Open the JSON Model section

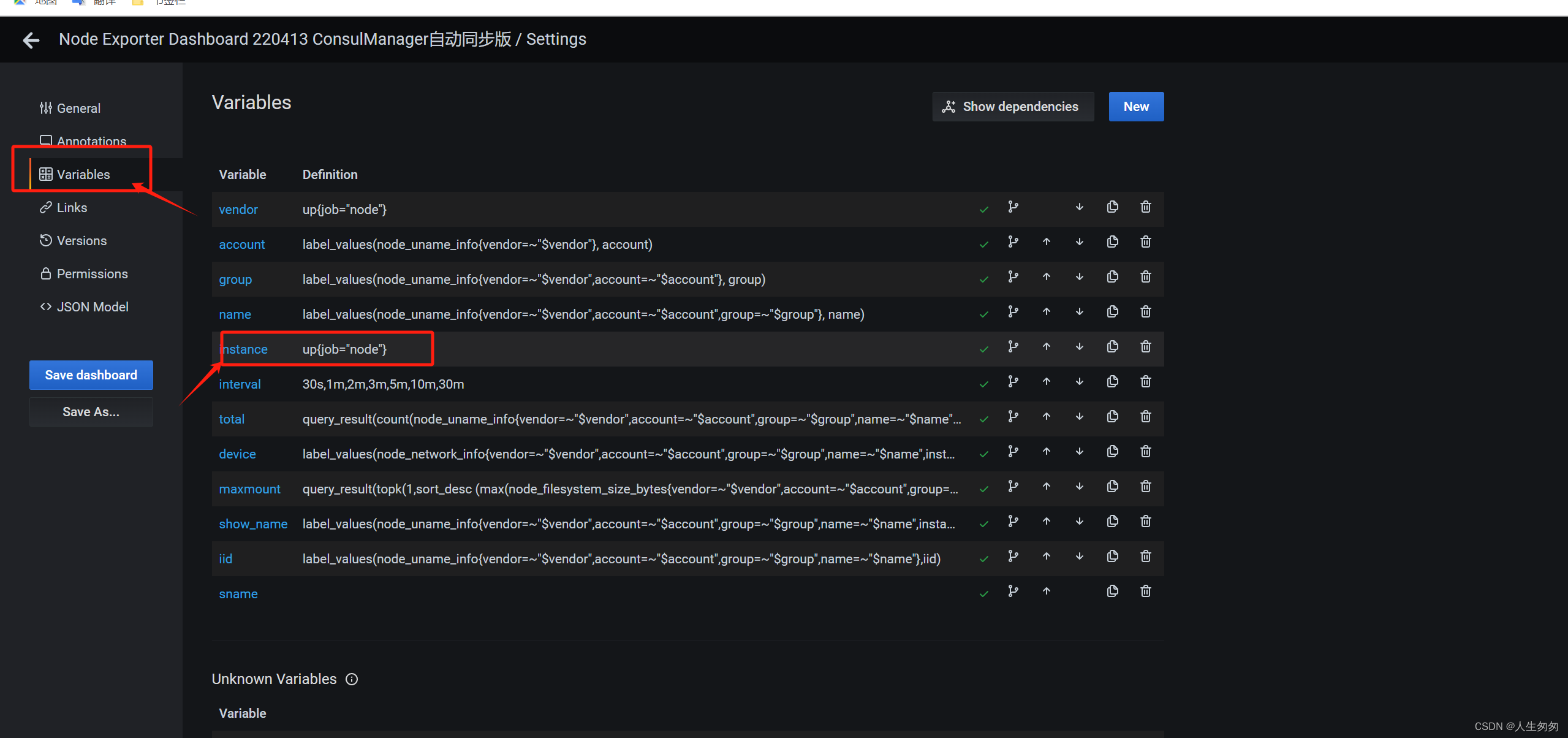click(x=93, y=307)
